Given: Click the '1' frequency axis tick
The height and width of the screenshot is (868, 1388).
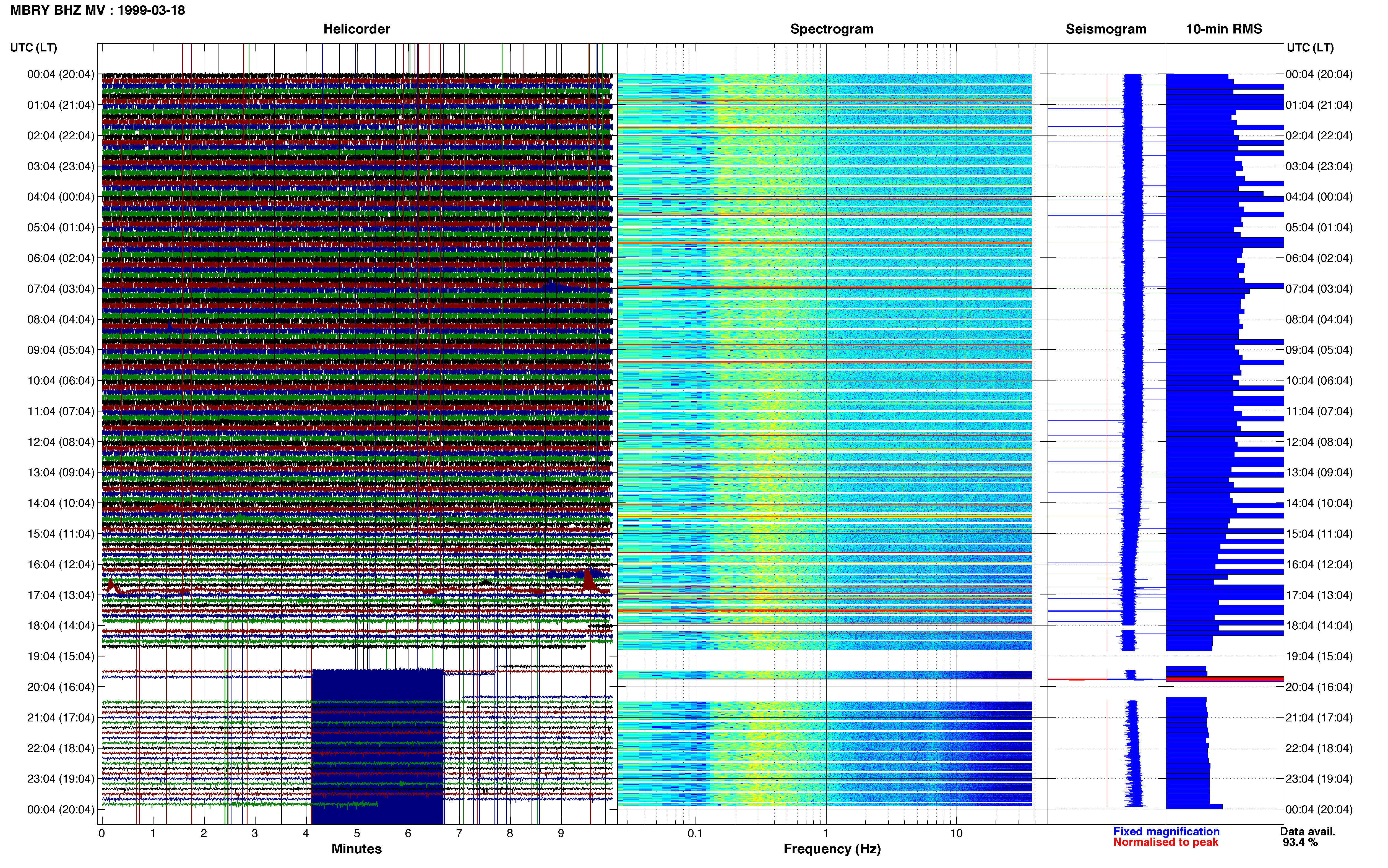Looking at the screenshot, I should [826, 833].
